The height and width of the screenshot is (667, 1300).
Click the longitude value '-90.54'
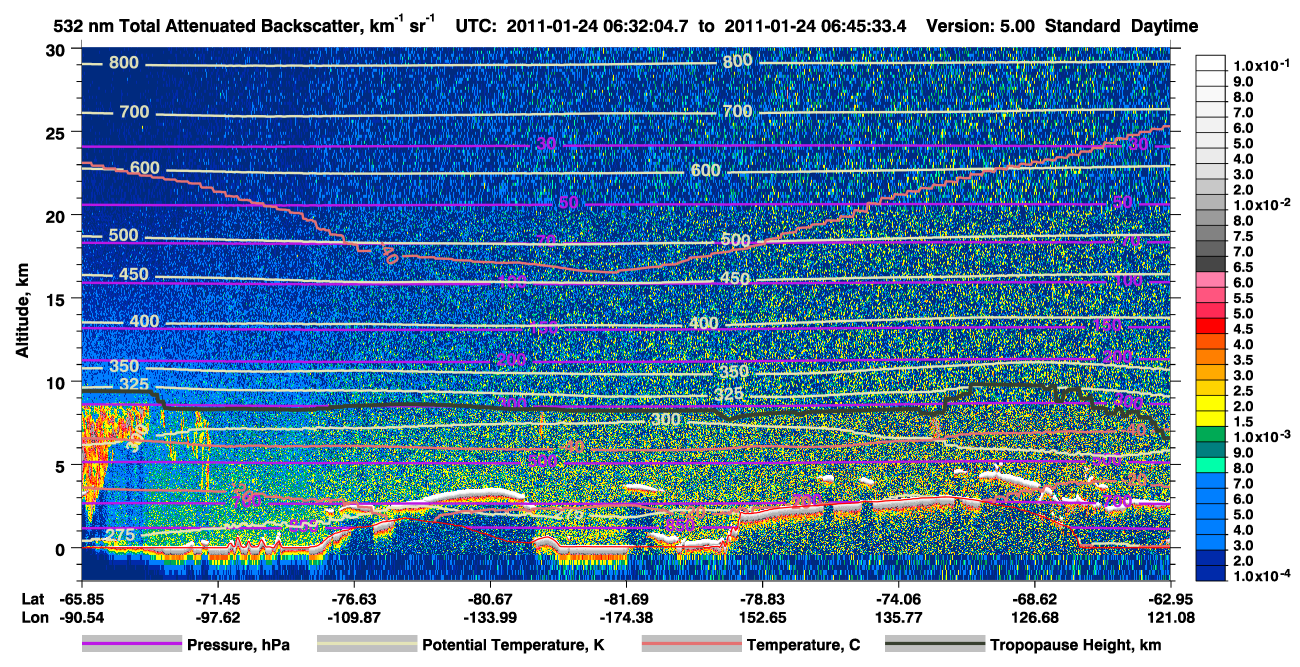pyautogui.click(x=82, y=617)
